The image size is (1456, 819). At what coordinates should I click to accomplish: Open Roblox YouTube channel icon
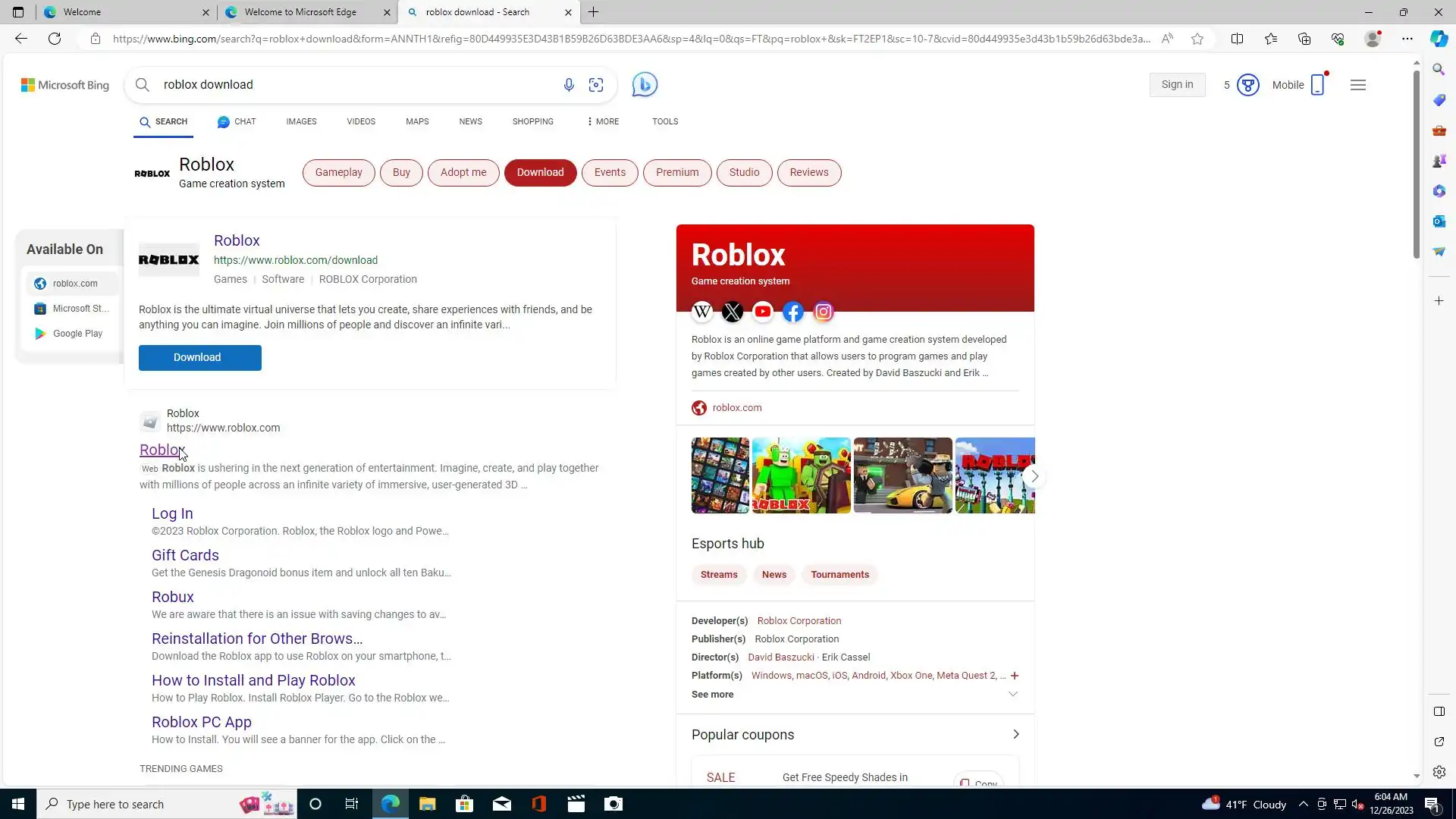[x=763, y=312]
